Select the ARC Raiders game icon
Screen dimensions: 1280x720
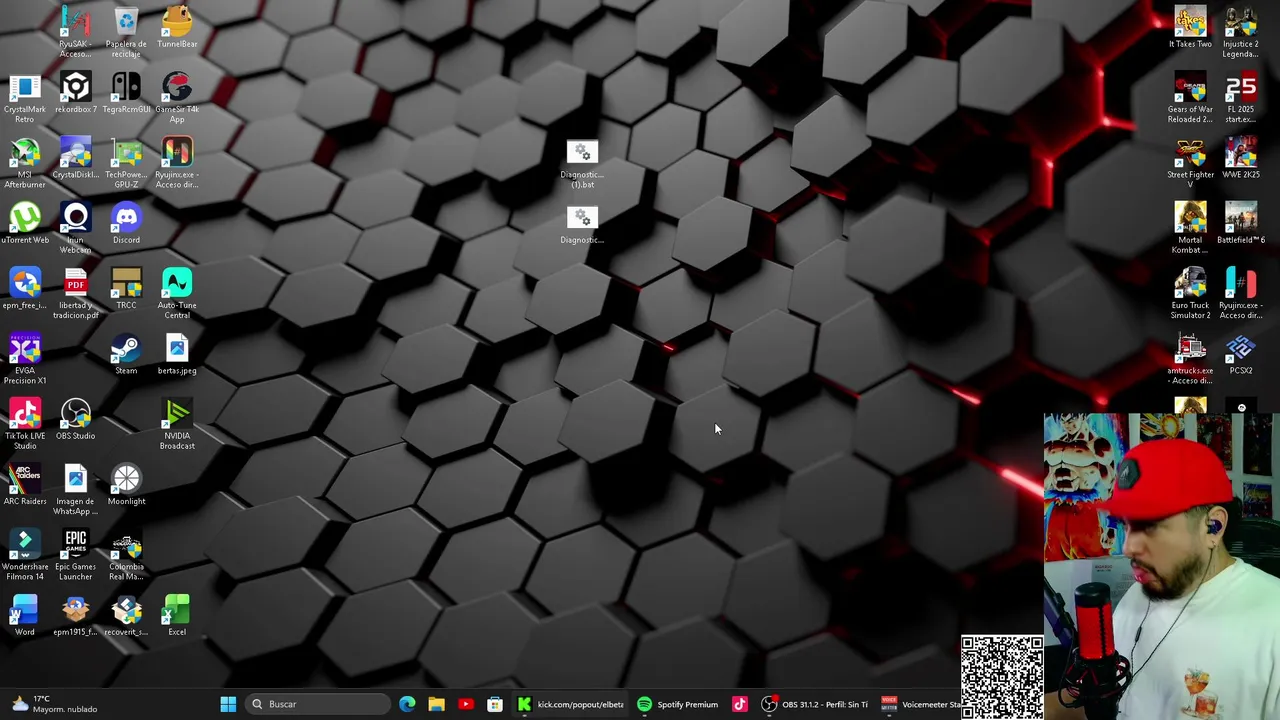(x=24, y=484)
